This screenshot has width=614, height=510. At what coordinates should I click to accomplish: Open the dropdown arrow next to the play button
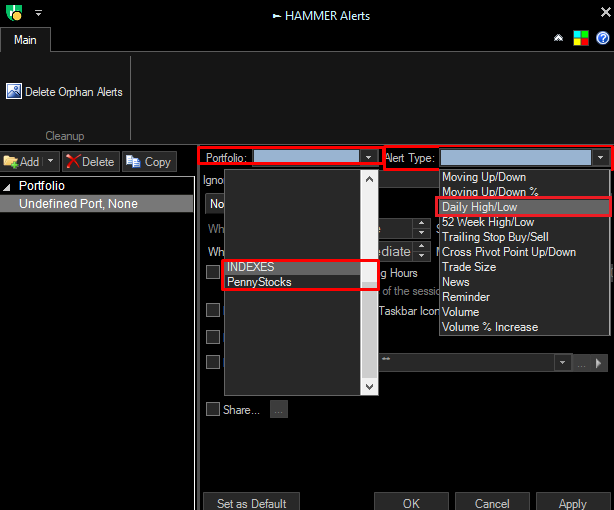tap(562, 363)
